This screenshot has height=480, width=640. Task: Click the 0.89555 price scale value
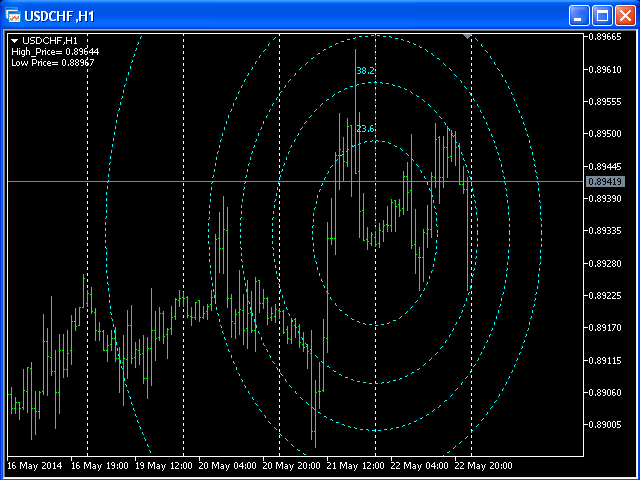pos(605,102)
